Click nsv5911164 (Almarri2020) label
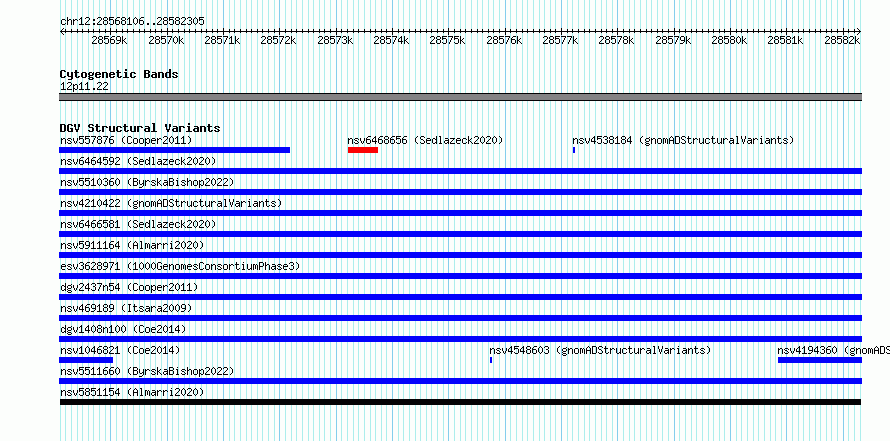The image size is (890, 441). 132,245
